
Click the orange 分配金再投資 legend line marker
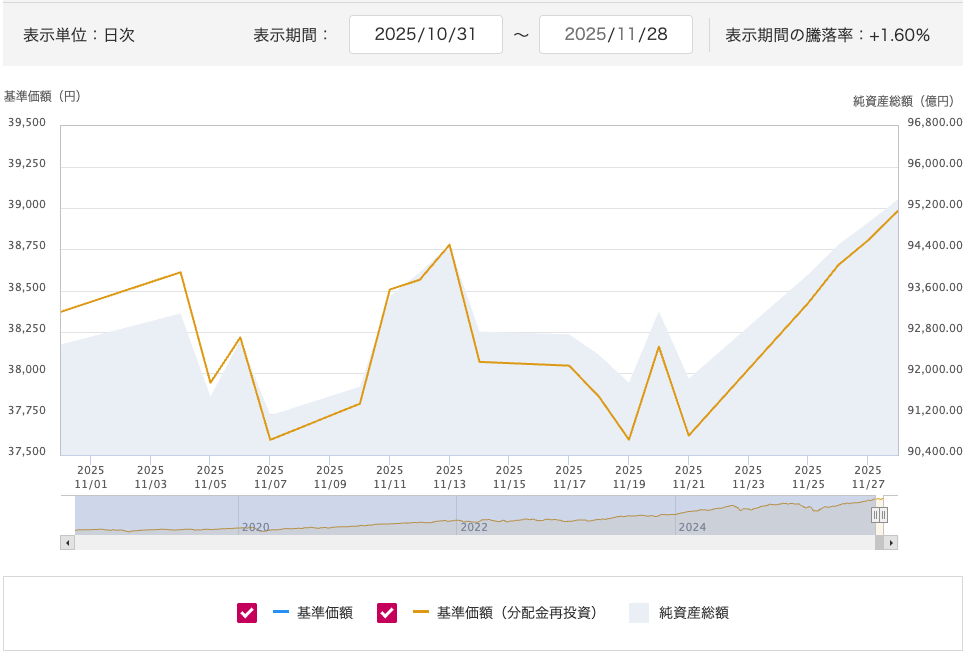[420, 613]
